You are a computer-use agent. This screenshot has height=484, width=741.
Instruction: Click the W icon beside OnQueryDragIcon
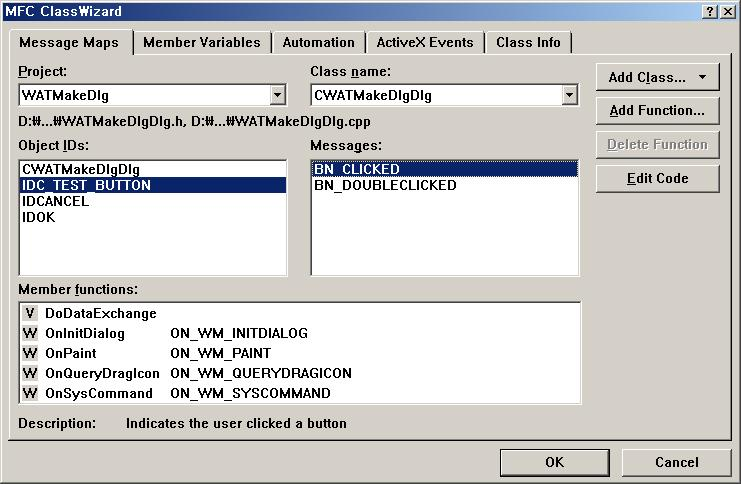click(30, 373)
